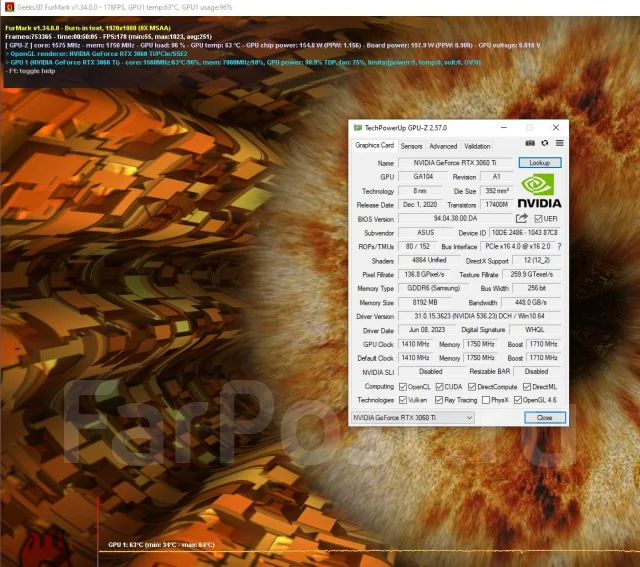Click the 448.0 GB/s bandwidth value
Viewport: 640px width, 567px height.
click(x=531, y=302)
